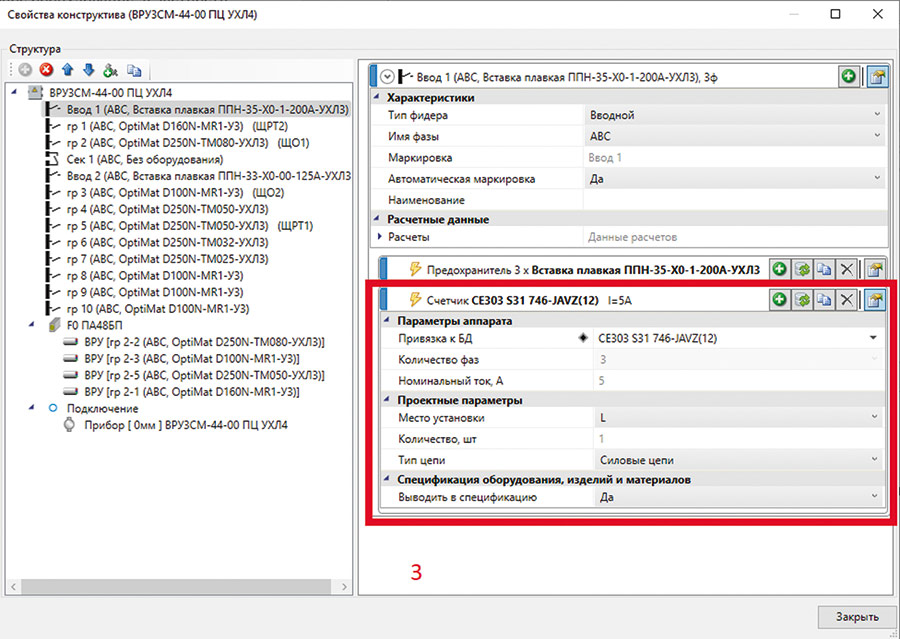Collapse the Ф0 ПА48БП tree node
Viewport: 900px width, 639px height.
(32, 325)
